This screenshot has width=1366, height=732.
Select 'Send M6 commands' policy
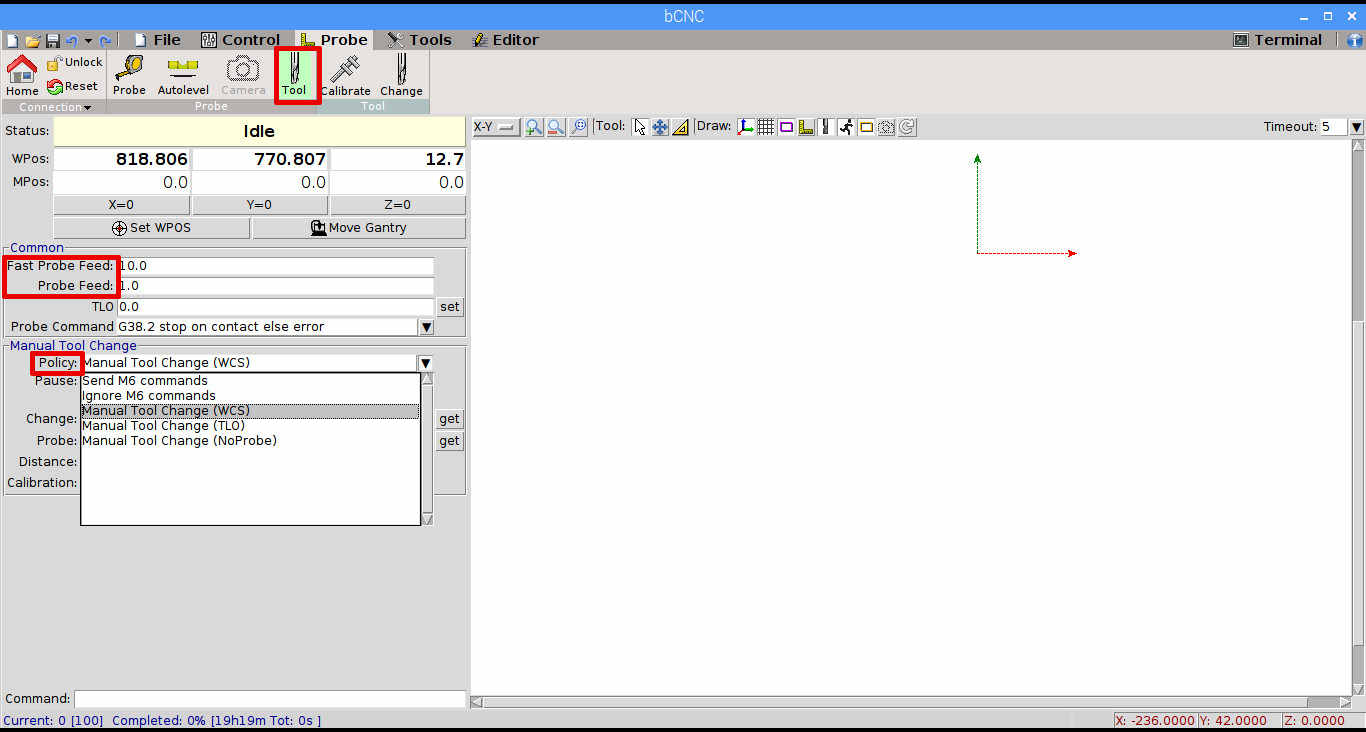tap(250, 381)
